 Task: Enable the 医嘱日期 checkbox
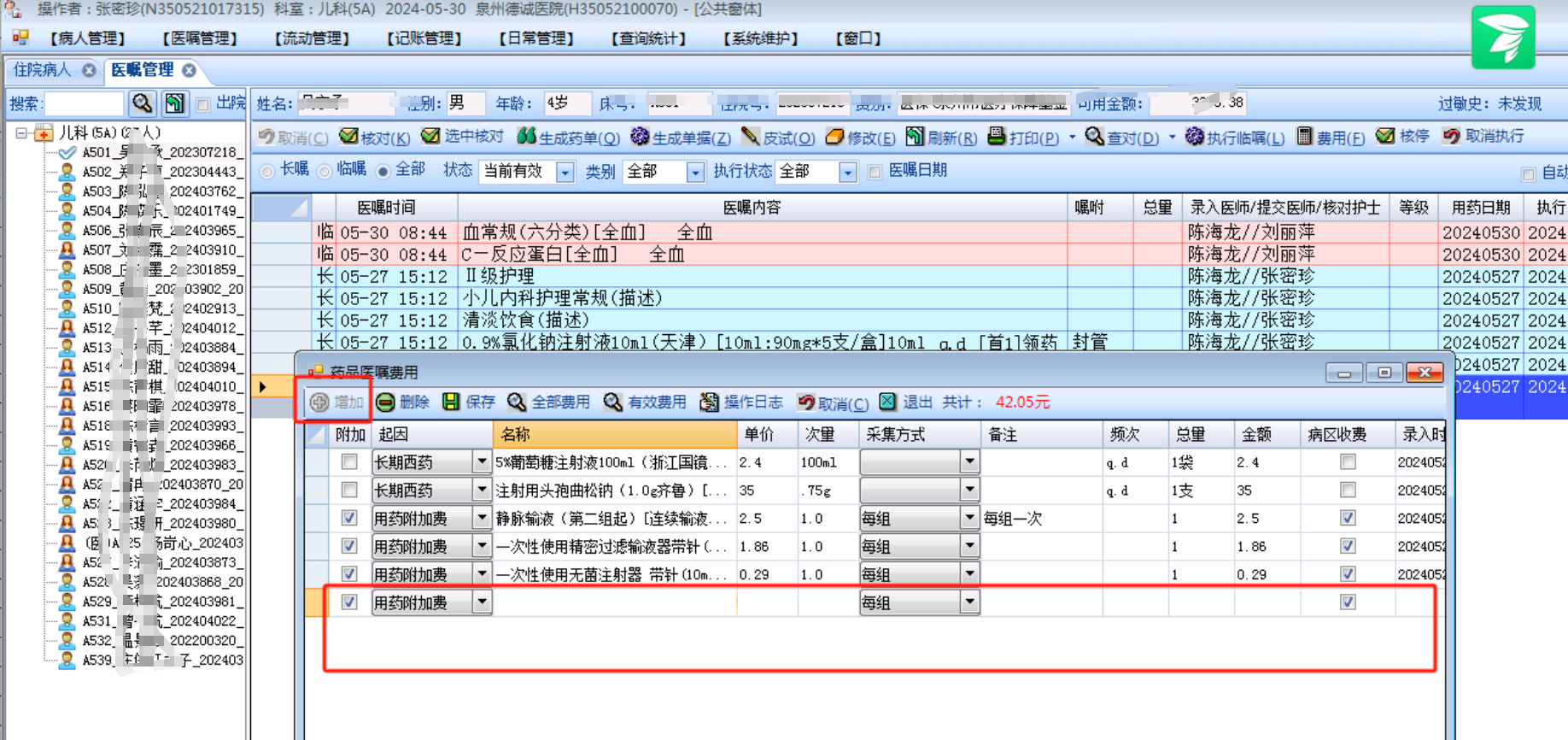875,172
